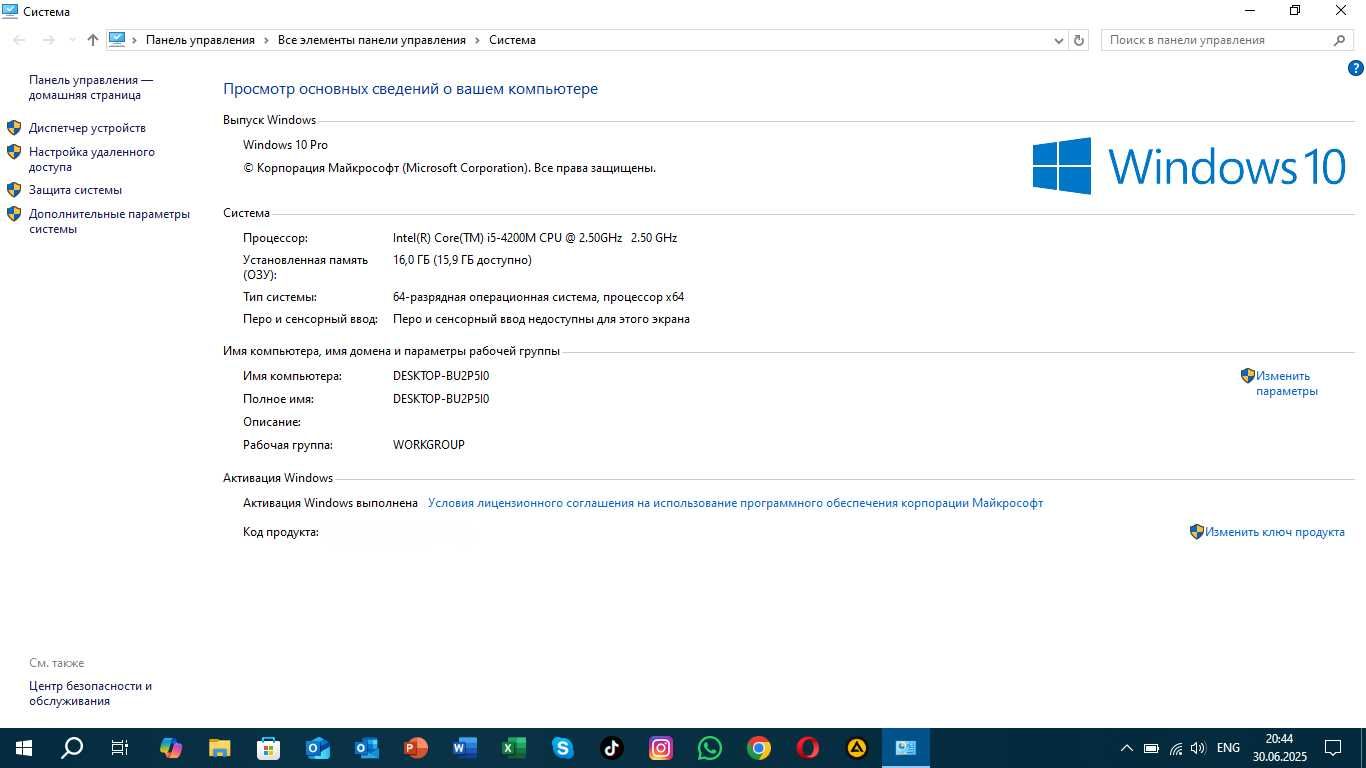Screen dimensions: 1366x768
Task: Open Advanced system settings link
Action: (109, 221)
